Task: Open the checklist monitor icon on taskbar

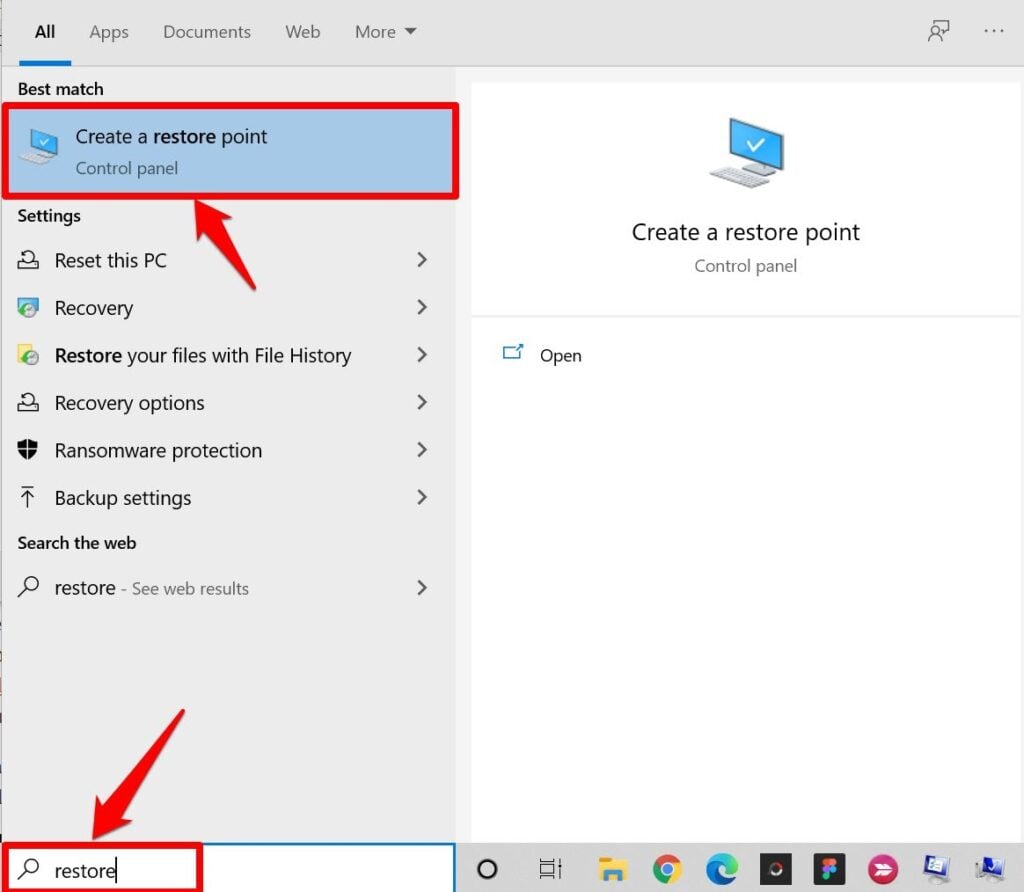Action: coord(937,869)
